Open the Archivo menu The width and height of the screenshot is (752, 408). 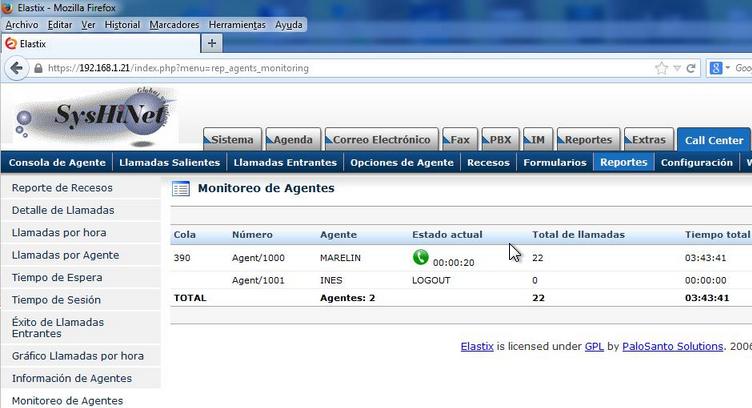click(22, 24)
